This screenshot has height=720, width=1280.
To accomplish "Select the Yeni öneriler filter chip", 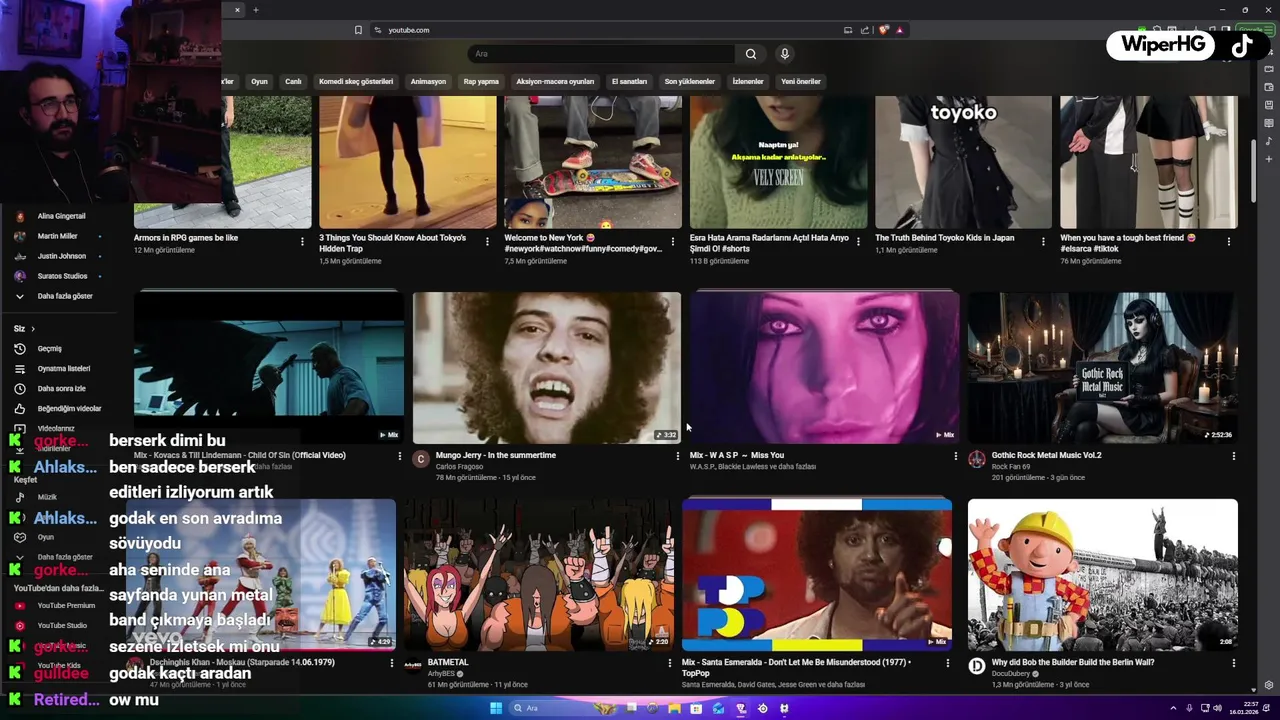I will [801, 82].
